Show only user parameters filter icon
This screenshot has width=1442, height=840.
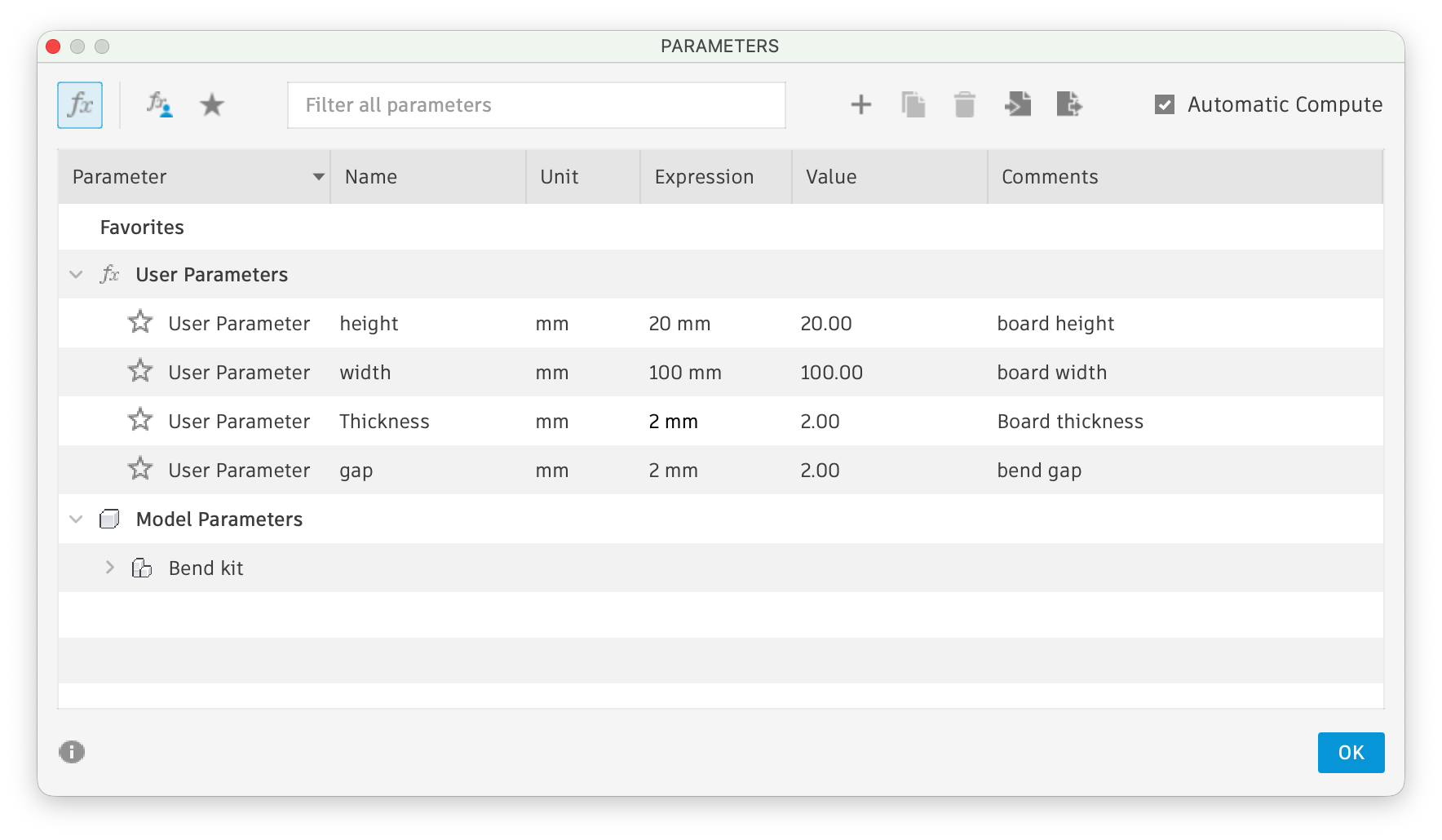tap(159, 105)
